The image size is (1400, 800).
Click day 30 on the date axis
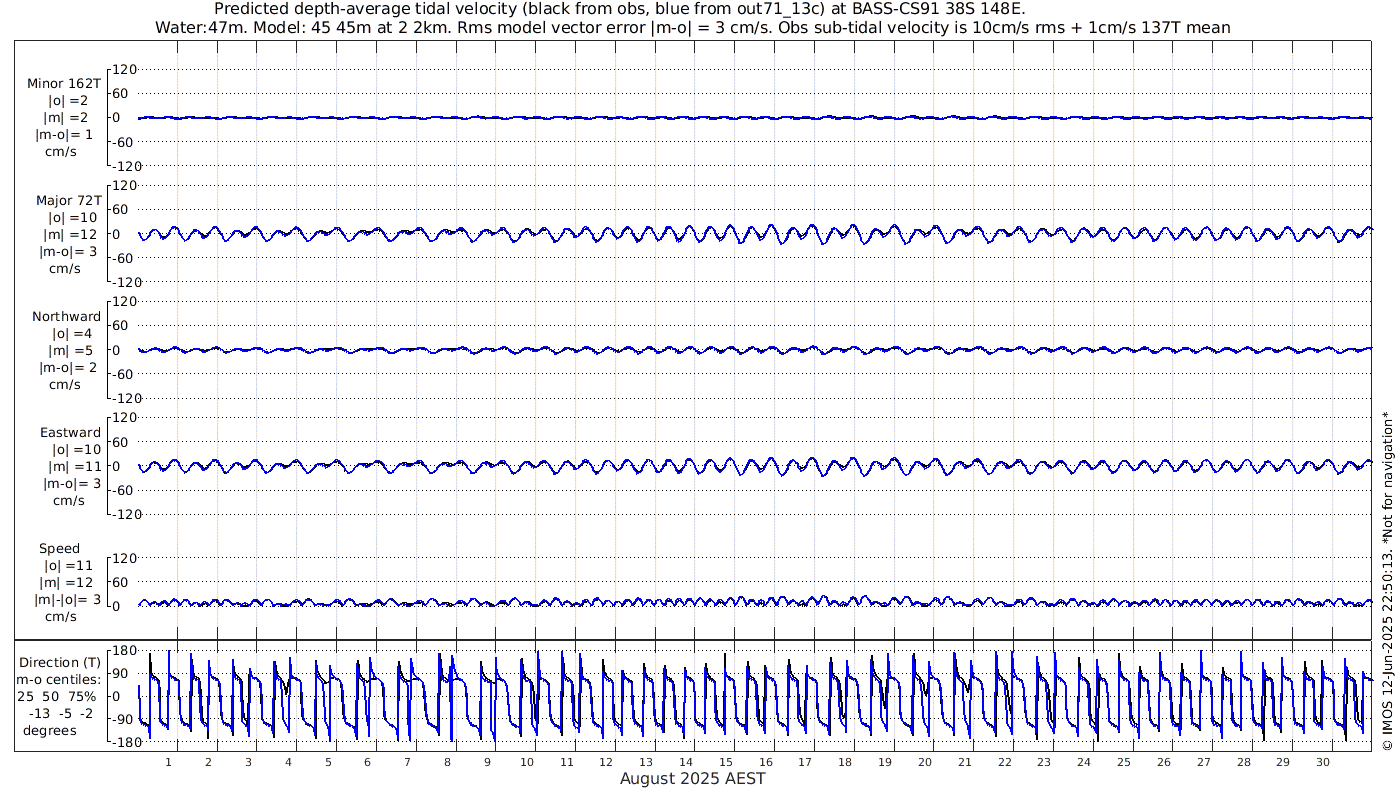1323,762
